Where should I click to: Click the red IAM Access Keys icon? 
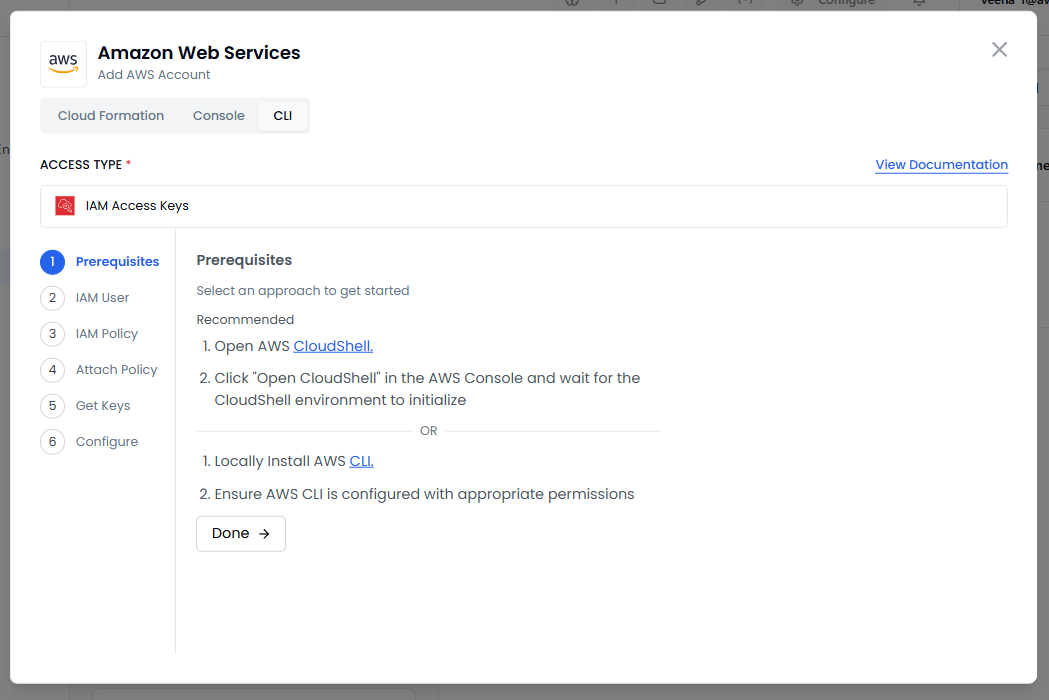65,206
